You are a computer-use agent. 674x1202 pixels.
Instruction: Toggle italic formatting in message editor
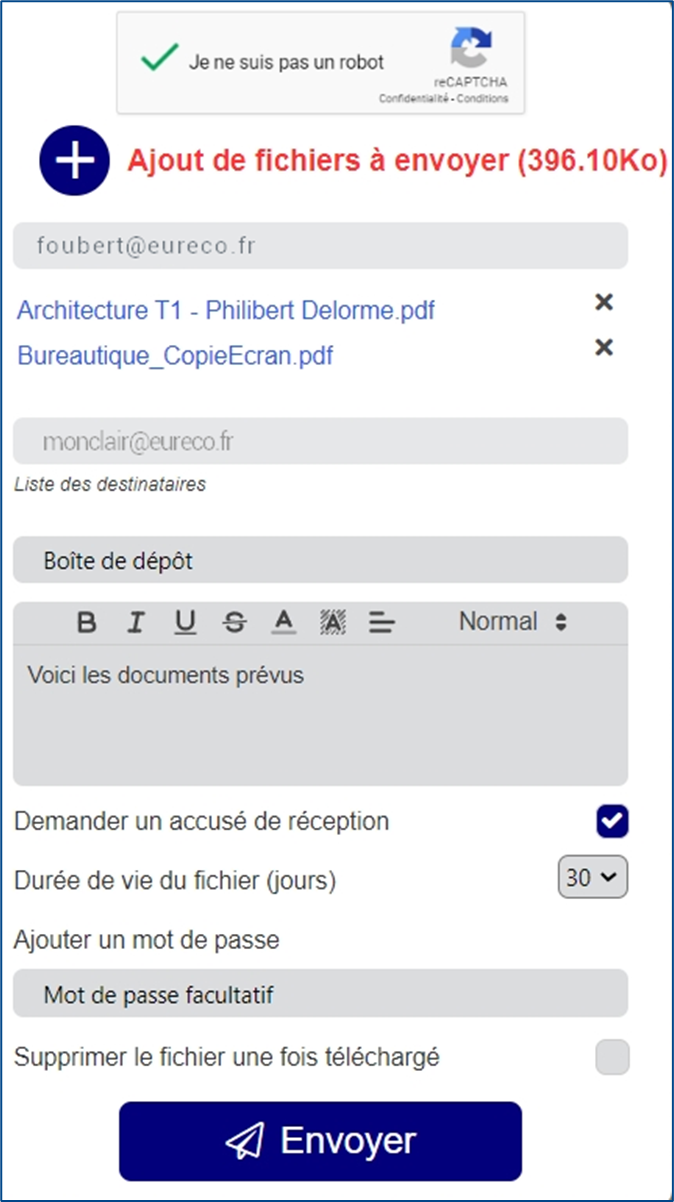[x=135, y=622]
